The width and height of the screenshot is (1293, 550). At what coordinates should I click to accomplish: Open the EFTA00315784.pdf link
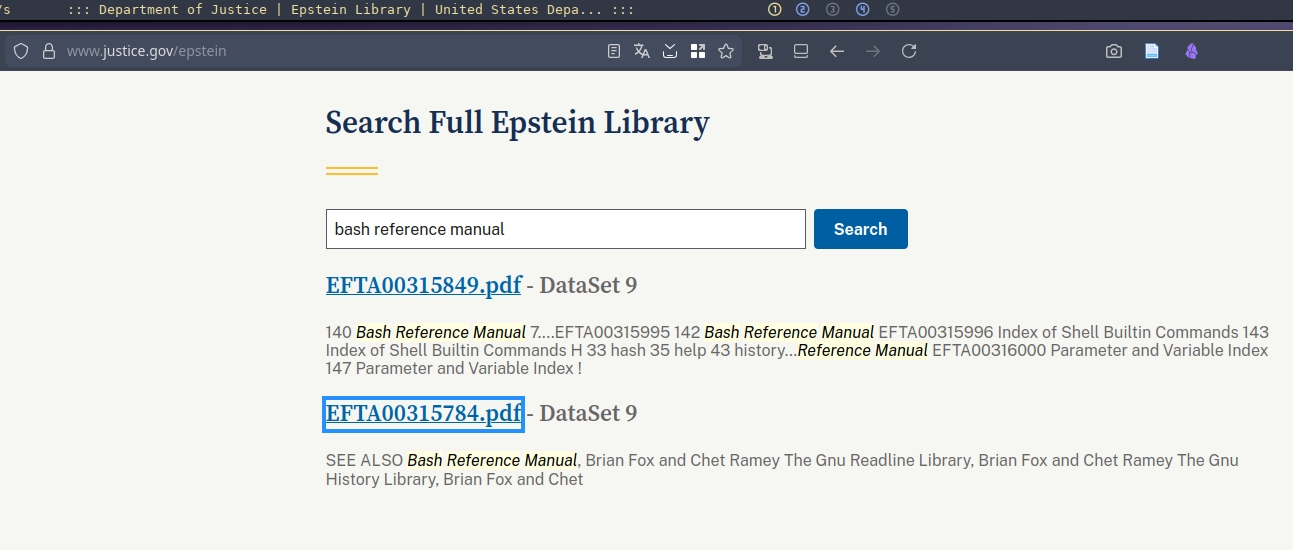point(423,413)
